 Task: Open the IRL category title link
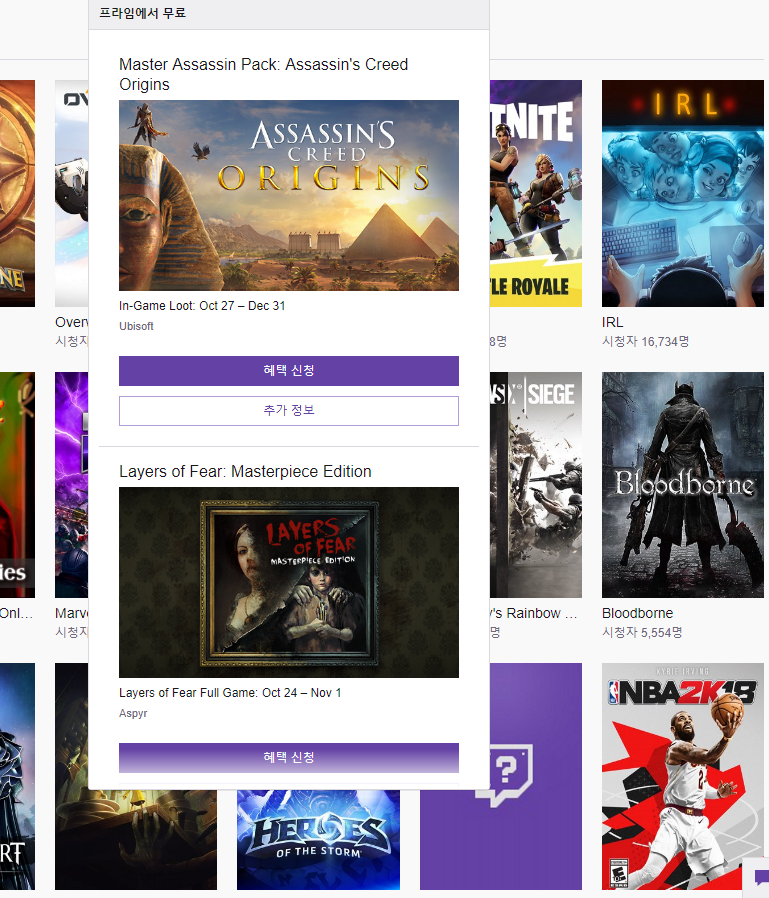pyautogui.click(x=612, y=322)
